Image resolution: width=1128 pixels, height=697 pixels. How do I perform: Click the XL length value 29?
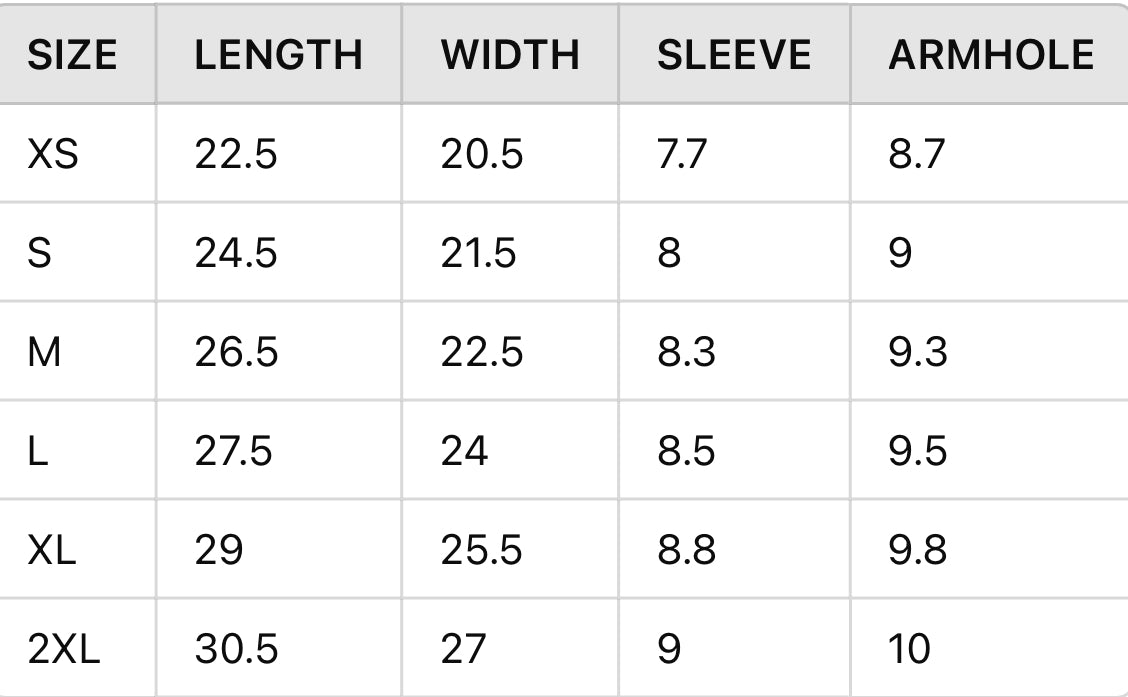(x=218, y=550)
